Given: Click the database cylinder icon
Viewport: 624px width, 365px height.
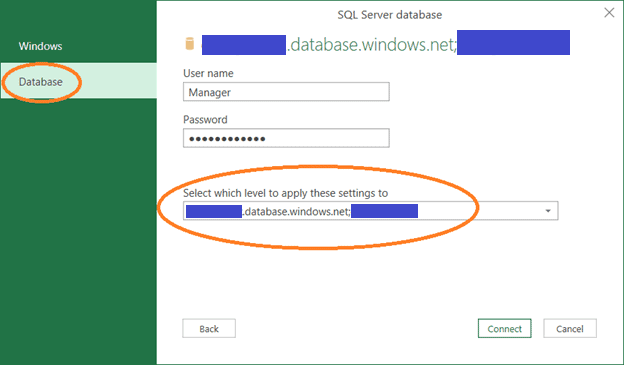Looking at the screenshot, I should (x=190, y=44).
